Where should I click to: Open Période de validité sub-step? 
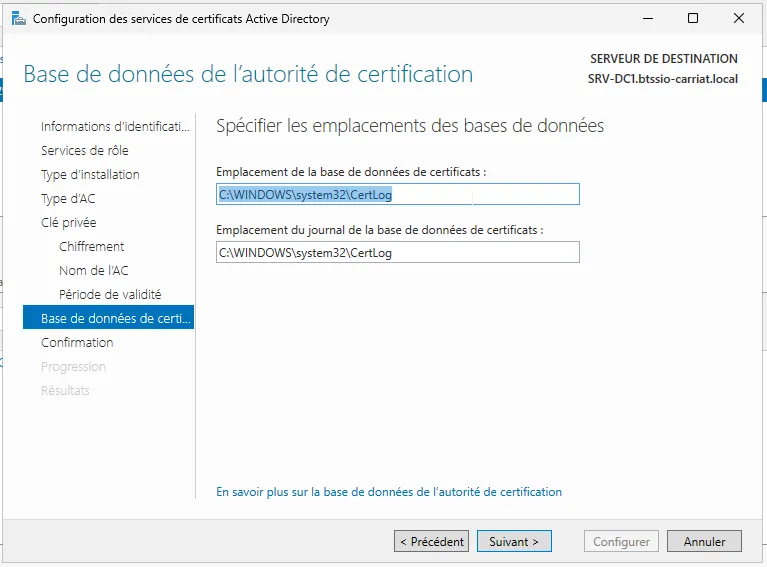[x=109, y=295]
